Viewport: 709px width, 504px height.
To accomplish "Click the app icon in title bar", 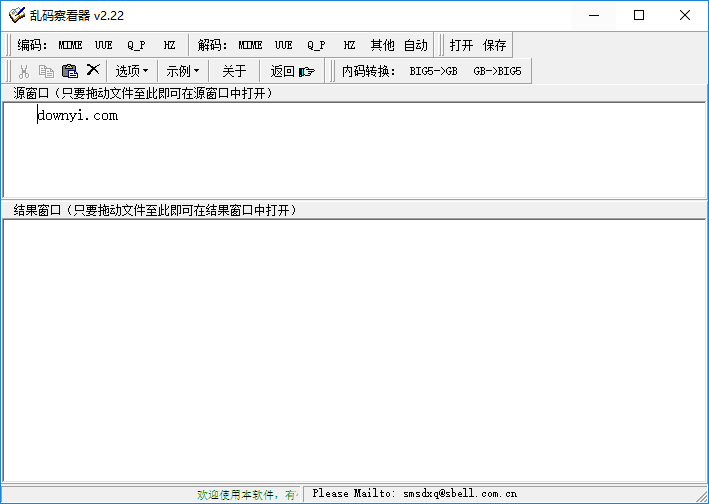I will [16, 15].
